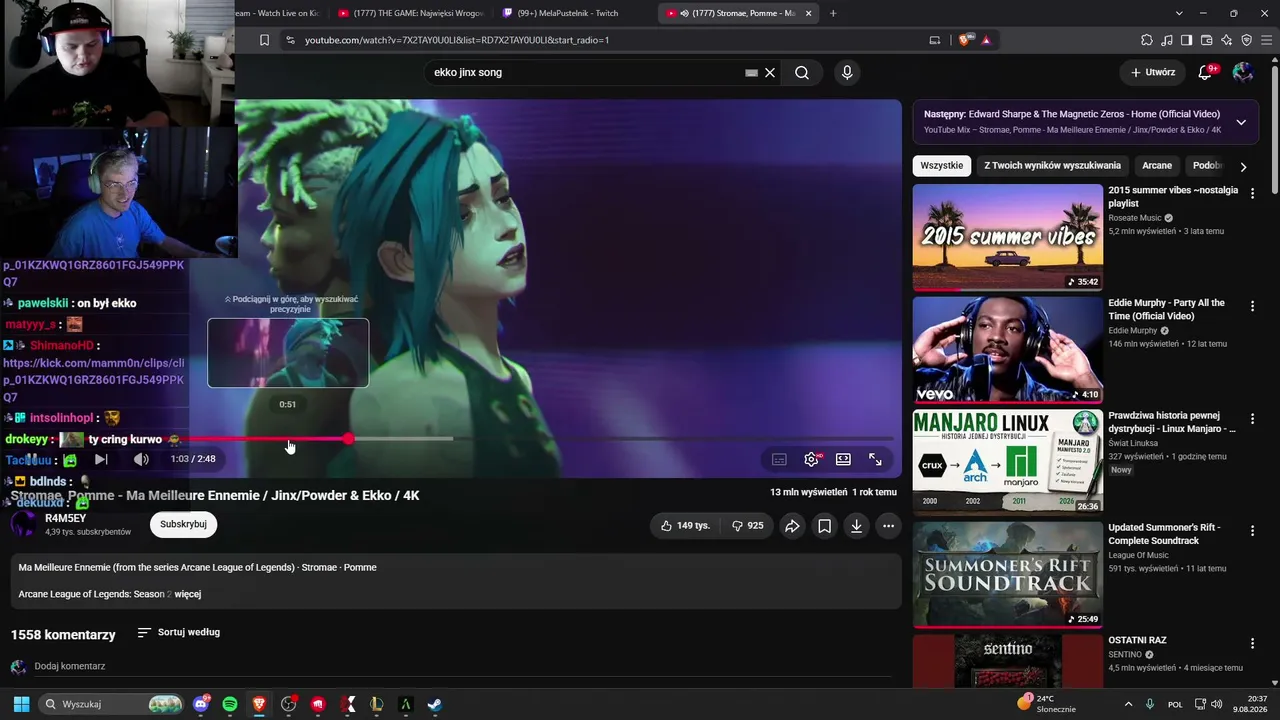The height and width of the screenshot is (720, 1280).
Task: Select the Arcane filter chip
Action: pos(1157,166)
